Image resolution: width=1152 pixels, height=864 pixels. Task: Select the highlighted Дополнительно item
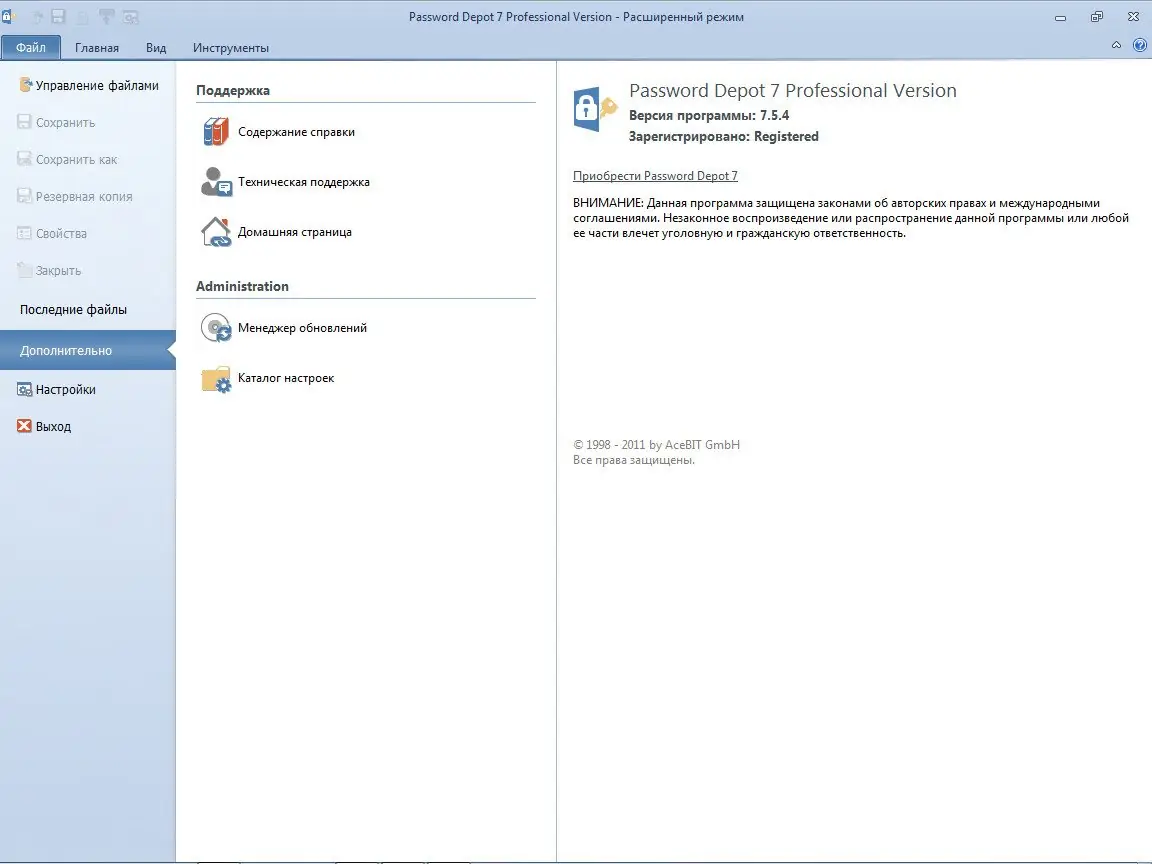(x=87, y=350)
